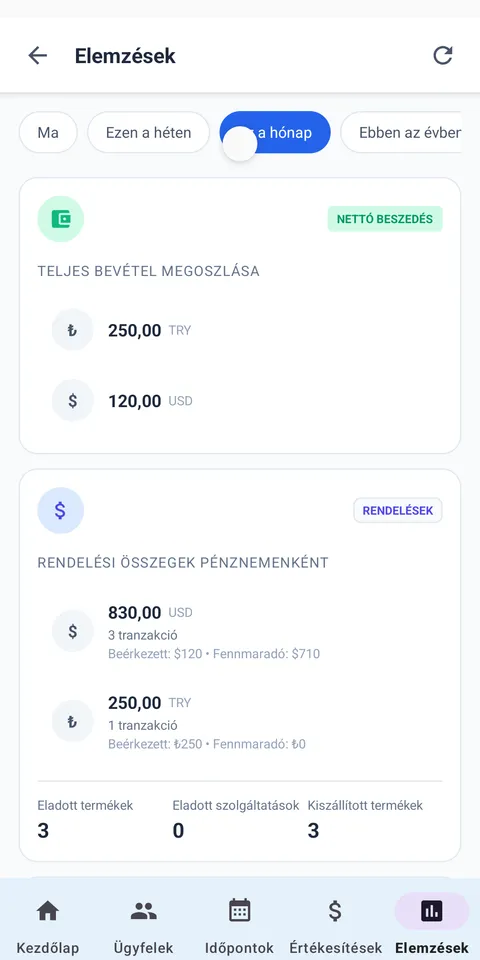Tap the back arrow icon

(37, 56)
